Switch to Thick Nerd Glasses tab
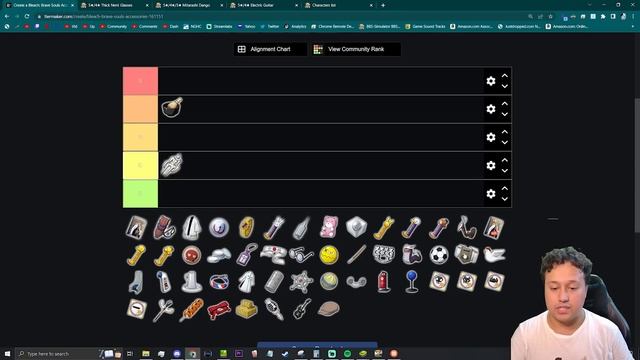640x360 pixels. (x=114, y=5)
